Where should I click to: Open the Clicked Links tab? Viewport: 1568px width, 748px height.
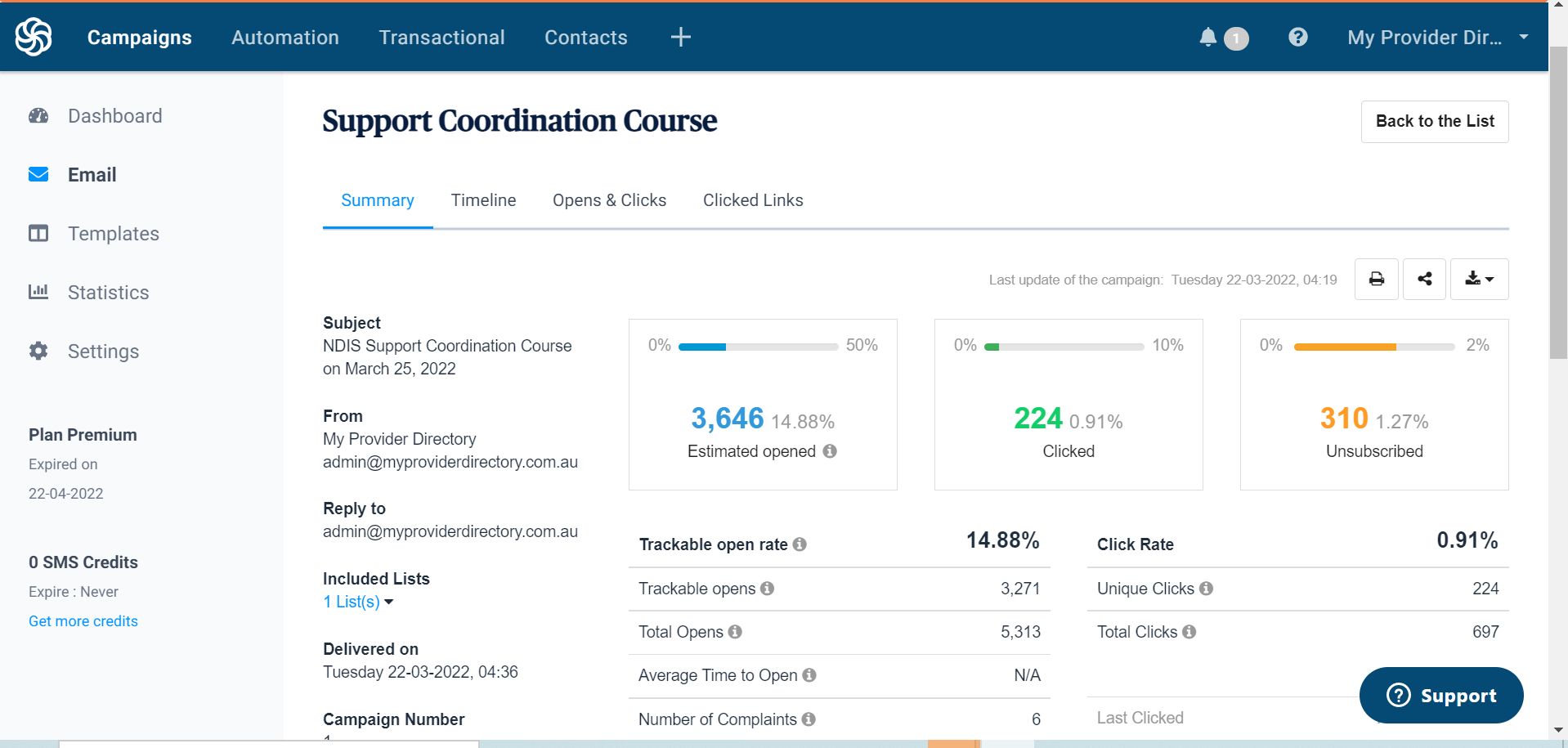(x=753, y=200)
